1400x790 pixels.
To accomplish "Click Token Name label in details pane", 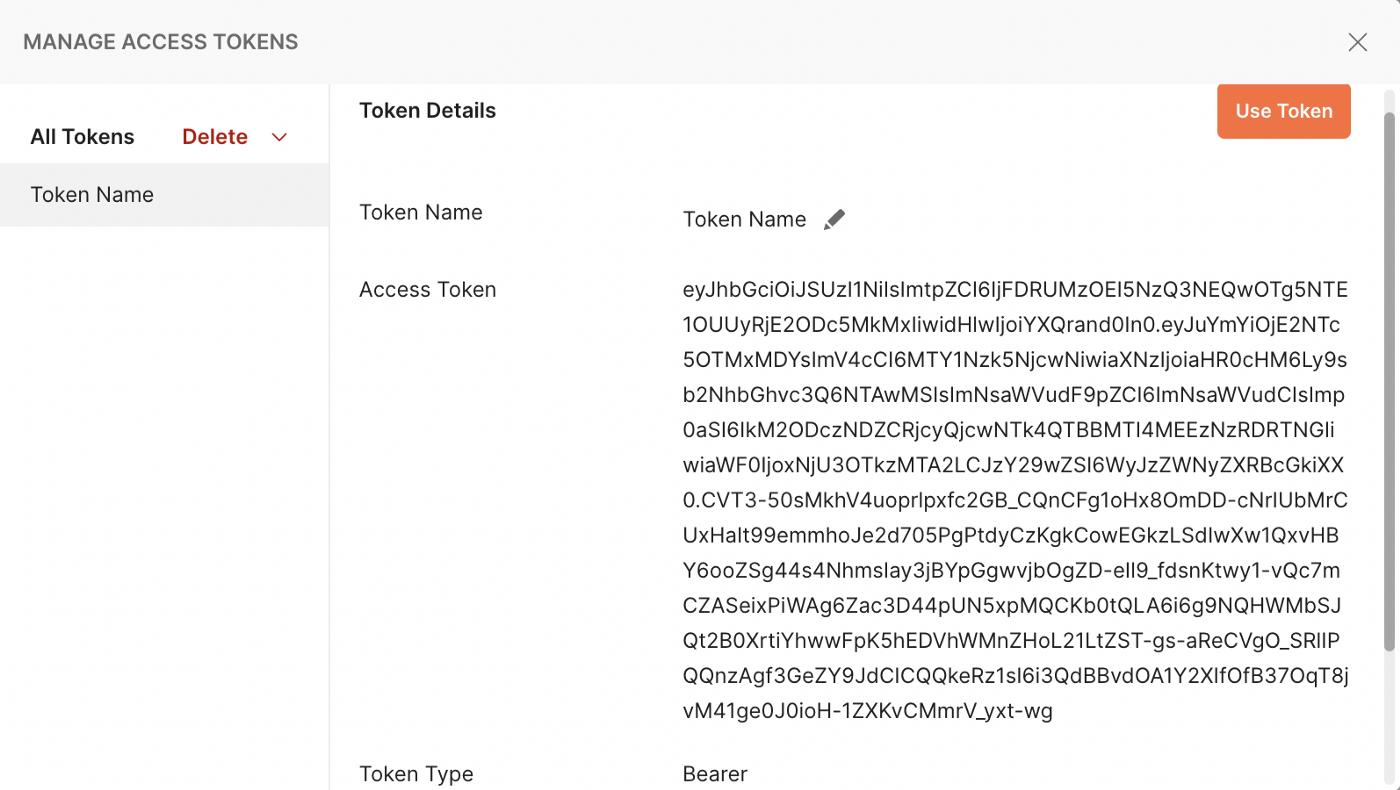I will (x=420, y=212).
